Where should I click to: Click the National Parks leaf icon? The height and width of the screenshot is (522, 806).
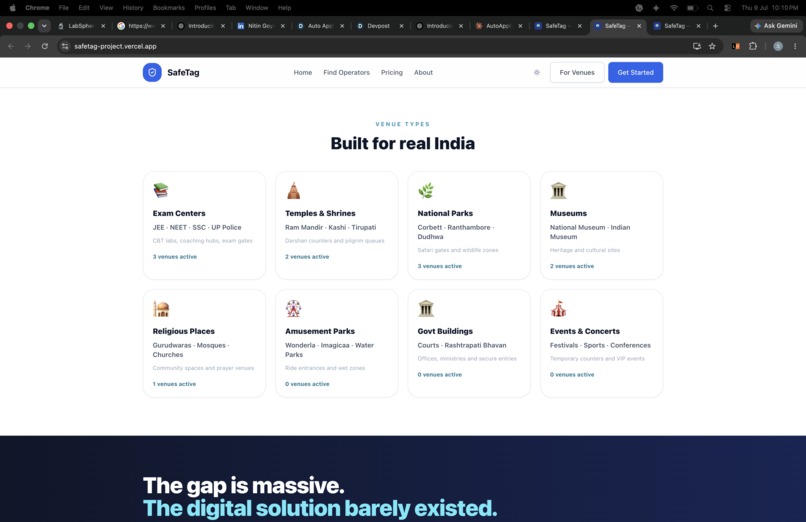tap(426, 190)
